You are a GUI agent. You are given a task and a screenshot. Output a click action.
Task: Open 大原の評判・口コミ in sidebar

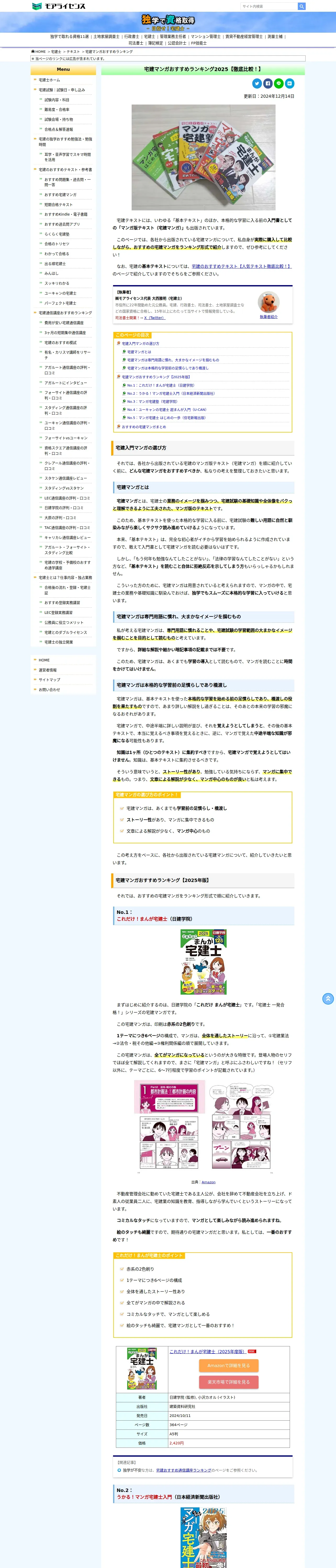click(60, 518)
